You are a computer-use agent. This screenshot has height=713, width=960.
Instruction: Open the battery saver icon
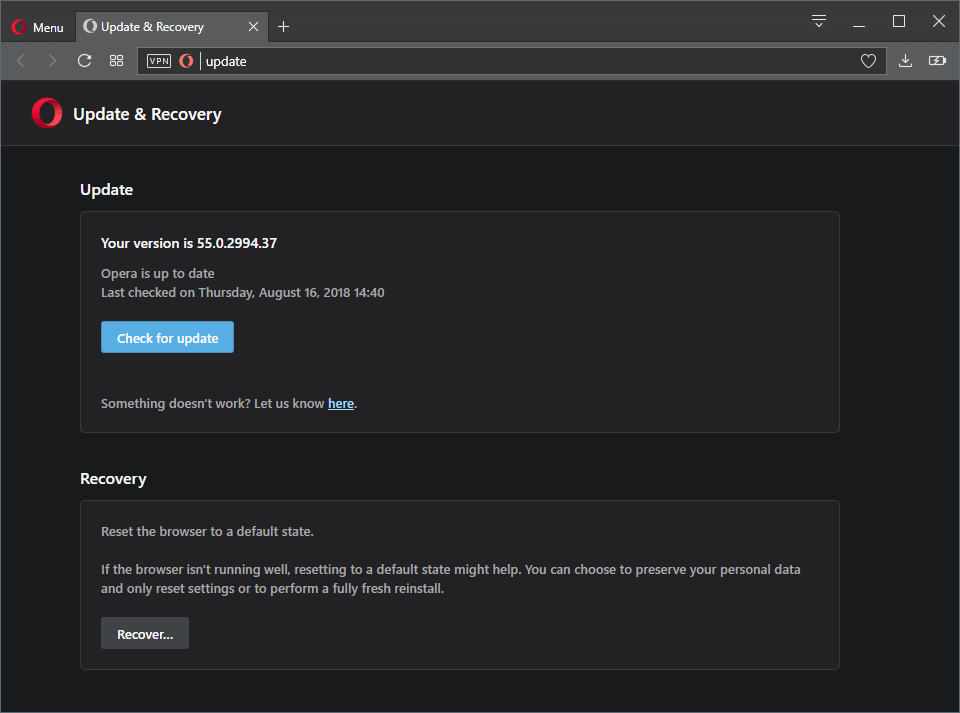point(937,61)
